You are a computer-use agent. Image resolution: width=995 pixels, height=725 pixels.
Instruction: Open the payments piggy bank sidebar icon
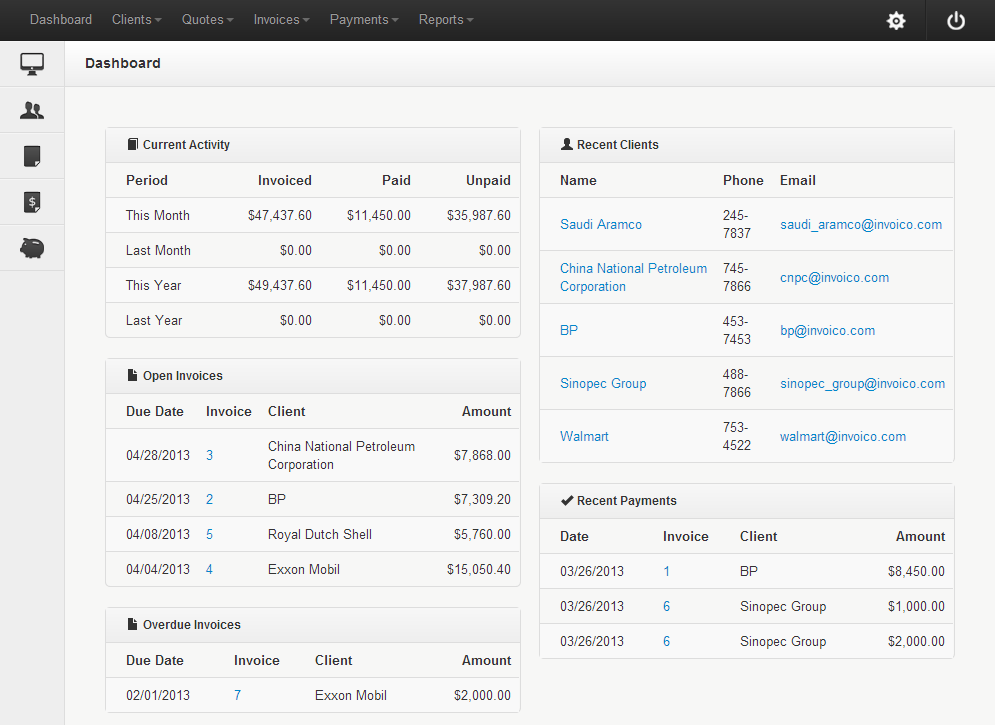[32, 248]
